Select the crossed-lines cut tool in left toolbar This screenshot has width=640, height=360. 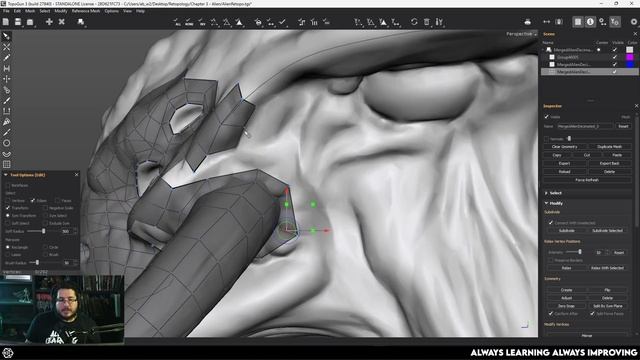tap(7, 47)
